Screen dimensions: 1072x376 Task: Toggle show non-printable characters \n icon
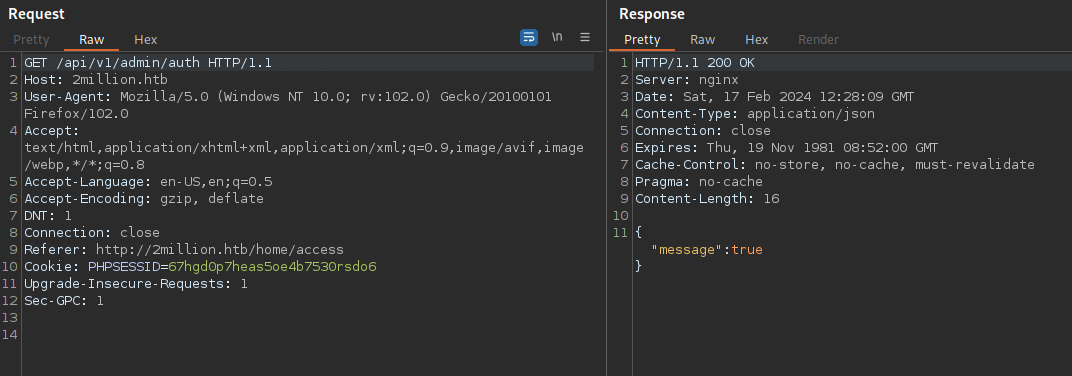[x=557, y=37]
